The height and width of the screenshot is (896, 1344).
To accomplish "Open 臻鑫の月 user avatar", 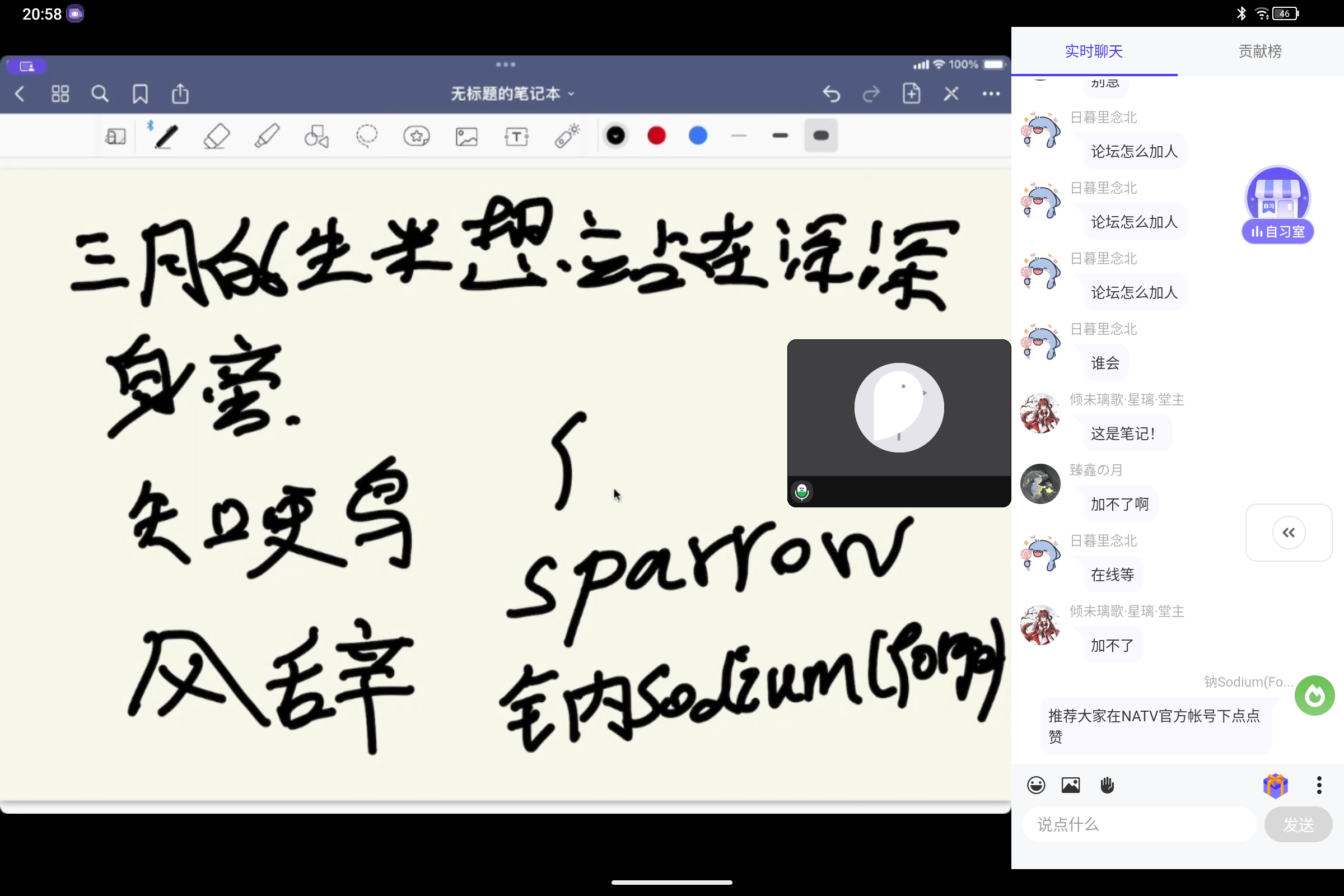I will click(x=1040, y=484).
